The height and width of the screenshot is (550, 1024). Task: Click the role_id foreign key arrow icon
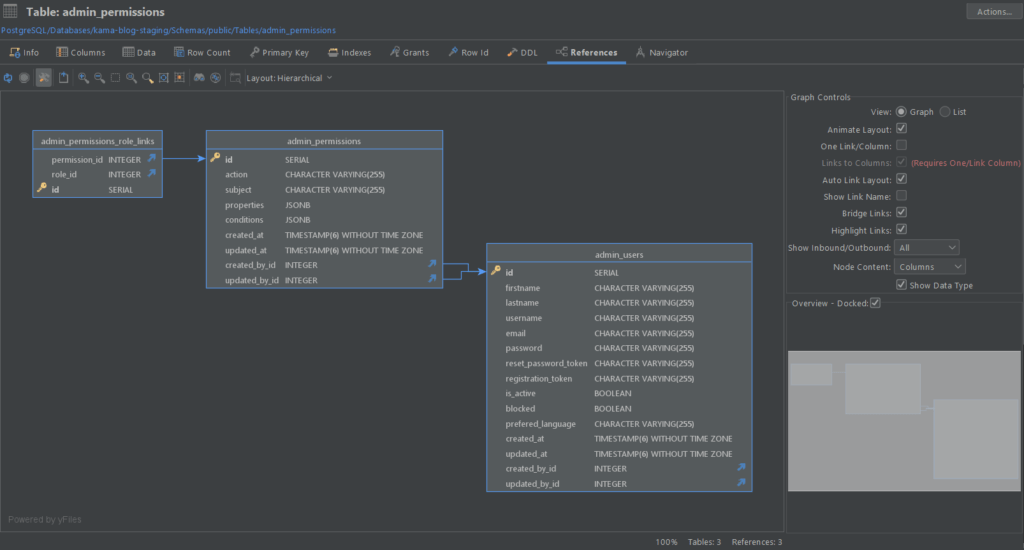click(152, 173)
